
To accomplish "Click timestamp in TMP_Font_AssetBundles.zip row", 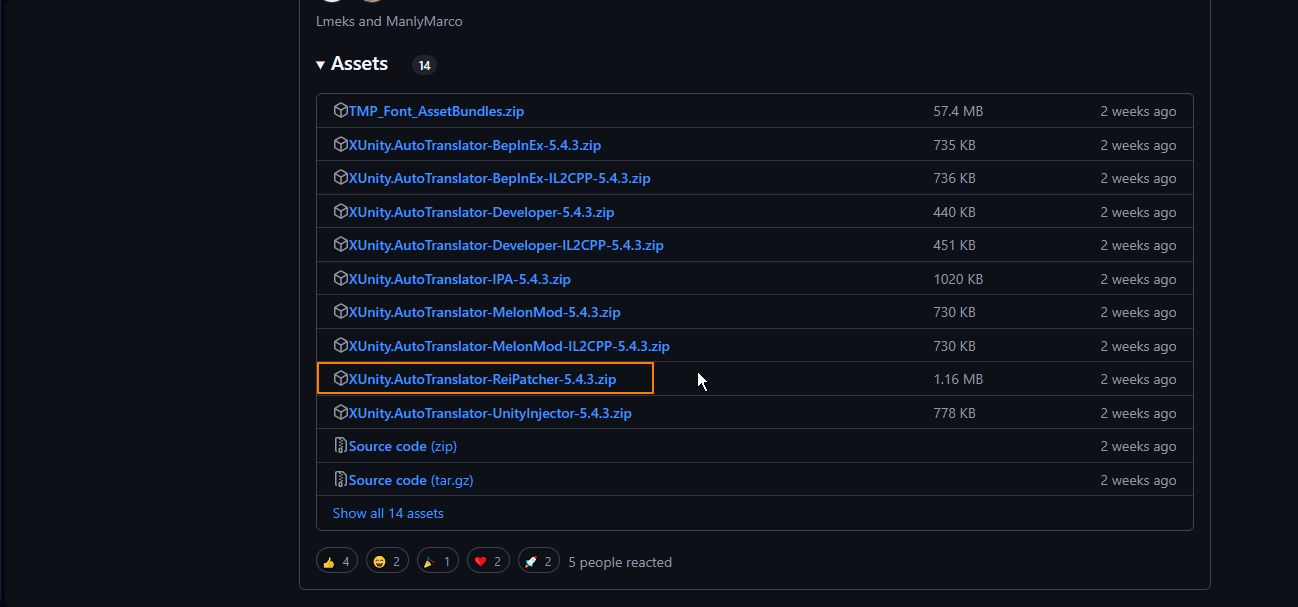I will (1138, 111).
